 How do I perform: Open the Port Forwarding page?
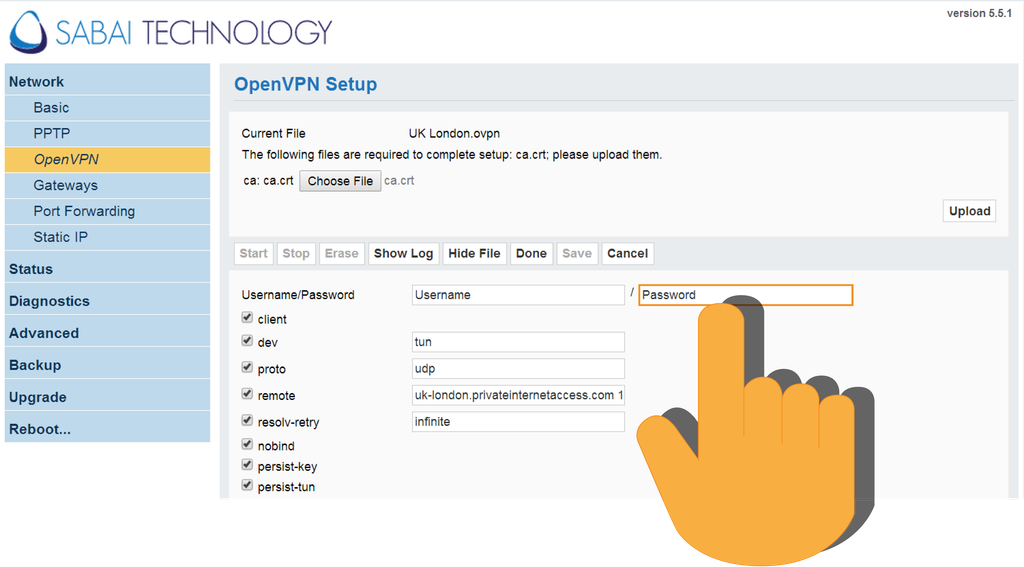click(107, 211)
